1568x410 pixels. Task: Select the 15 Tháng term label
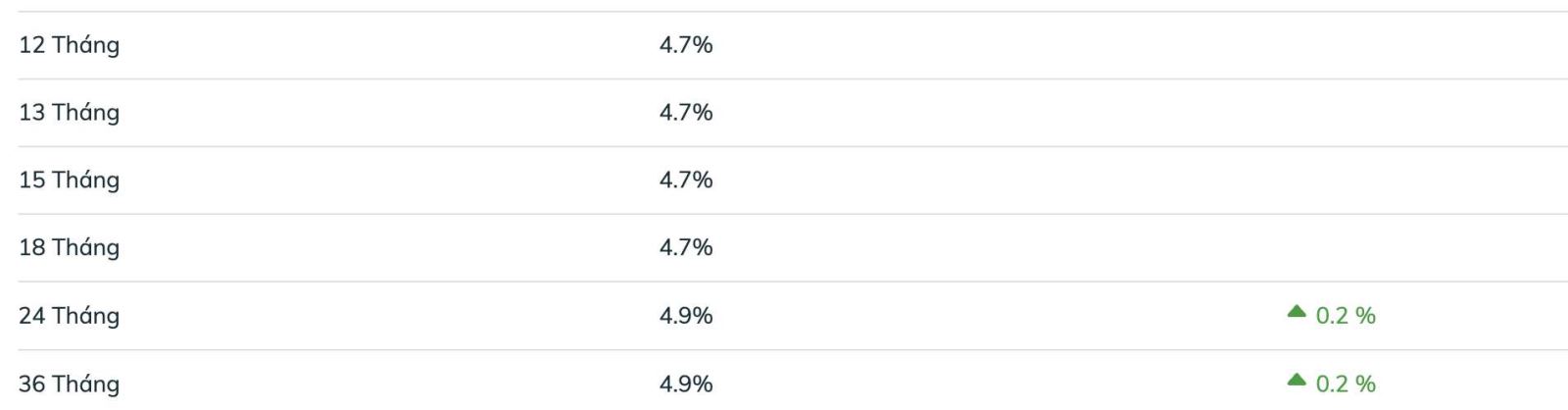[70, 180]
